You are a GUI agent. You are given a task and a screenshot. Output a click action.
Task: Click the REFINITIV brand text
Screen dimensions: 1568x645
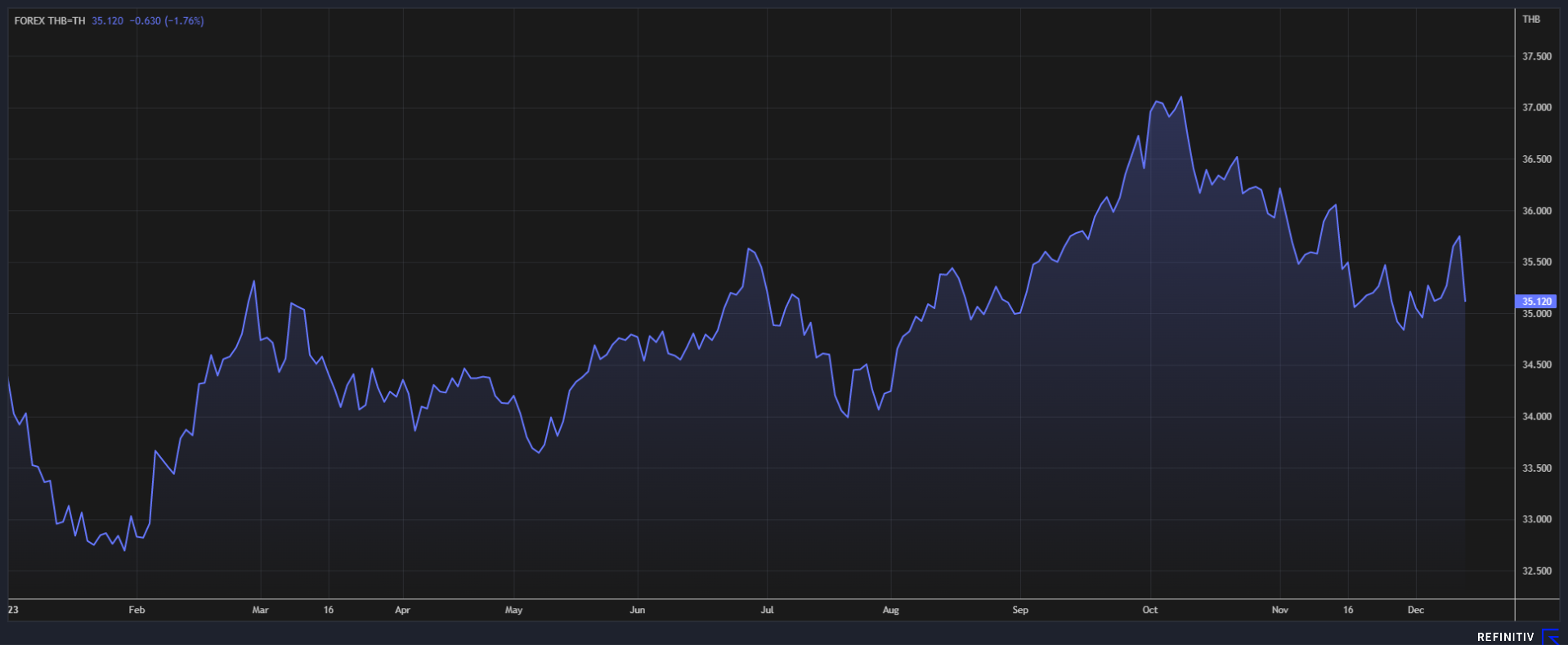(x=1506, y=637)
